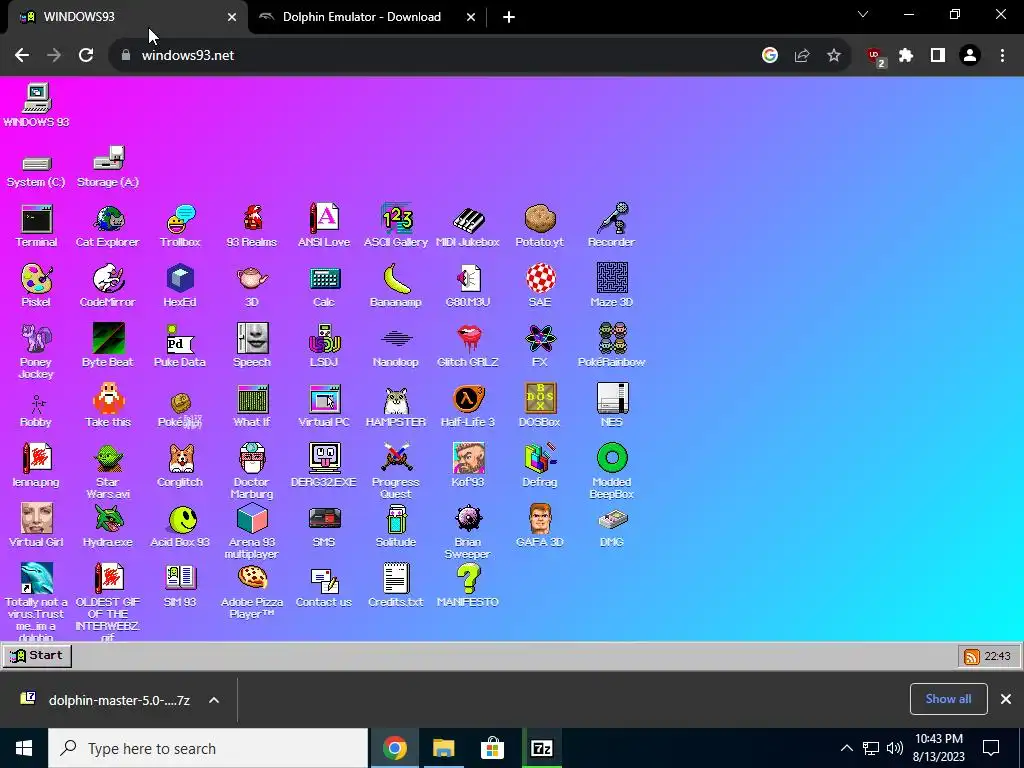The image size is (1024, 768).
Task: Switch to Dolphin Emulator - Download tab
Action: pyautogui.click(x=362, y=17)
